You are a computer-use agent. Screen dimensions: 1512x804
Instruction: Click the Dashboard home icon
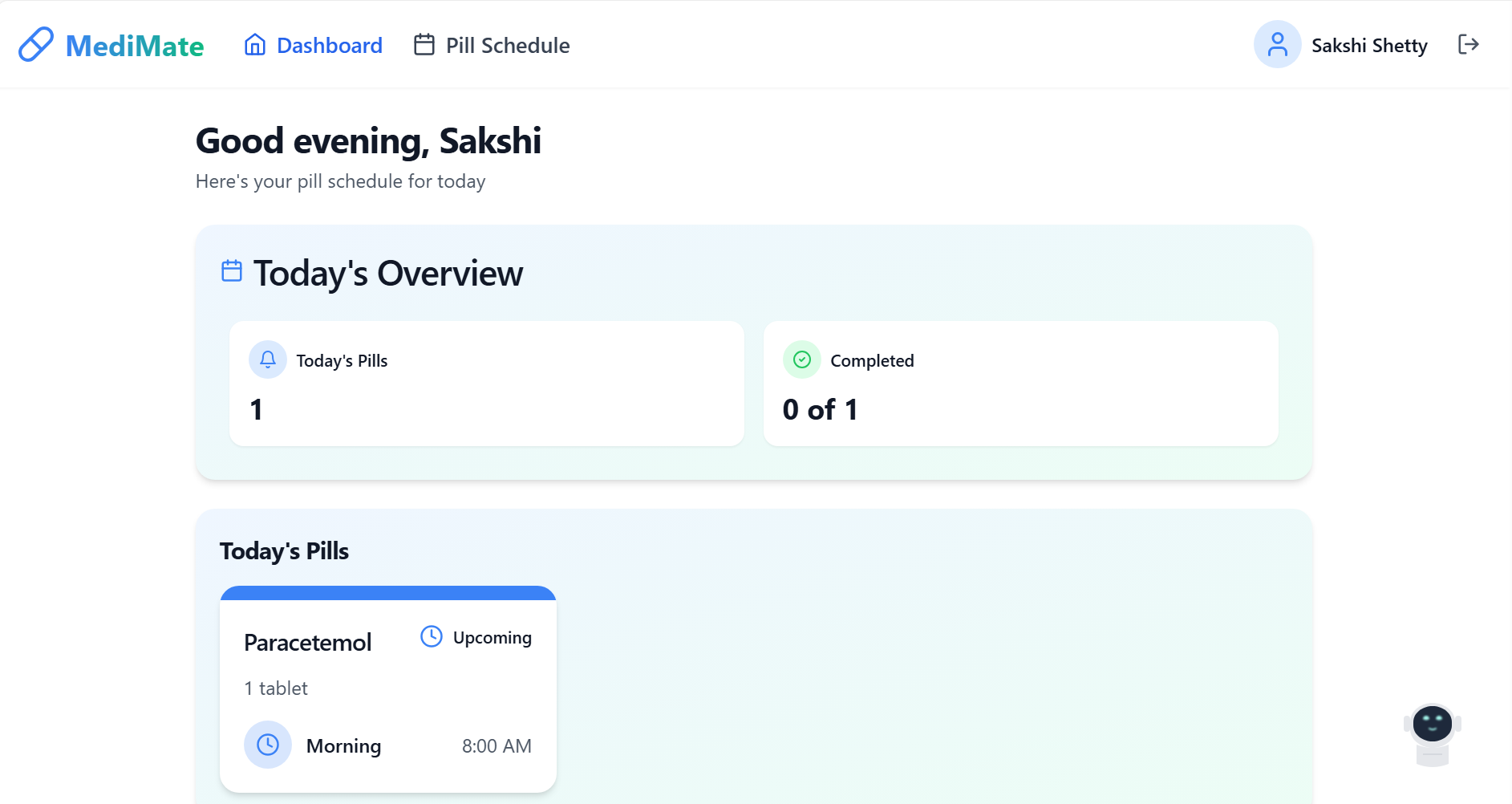point(255,45)
